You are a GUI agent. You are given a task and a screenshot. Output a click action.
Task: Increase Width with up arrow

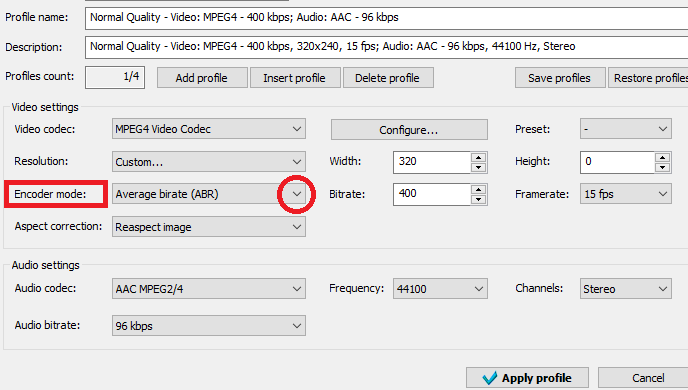click(479, 157)
